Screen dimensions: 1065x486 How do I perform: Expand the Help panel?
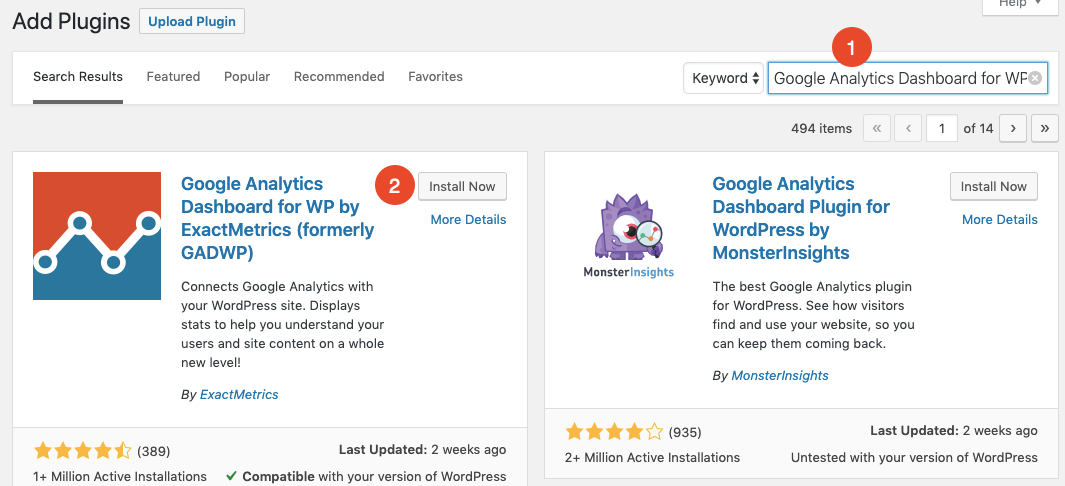[1020, 5]
